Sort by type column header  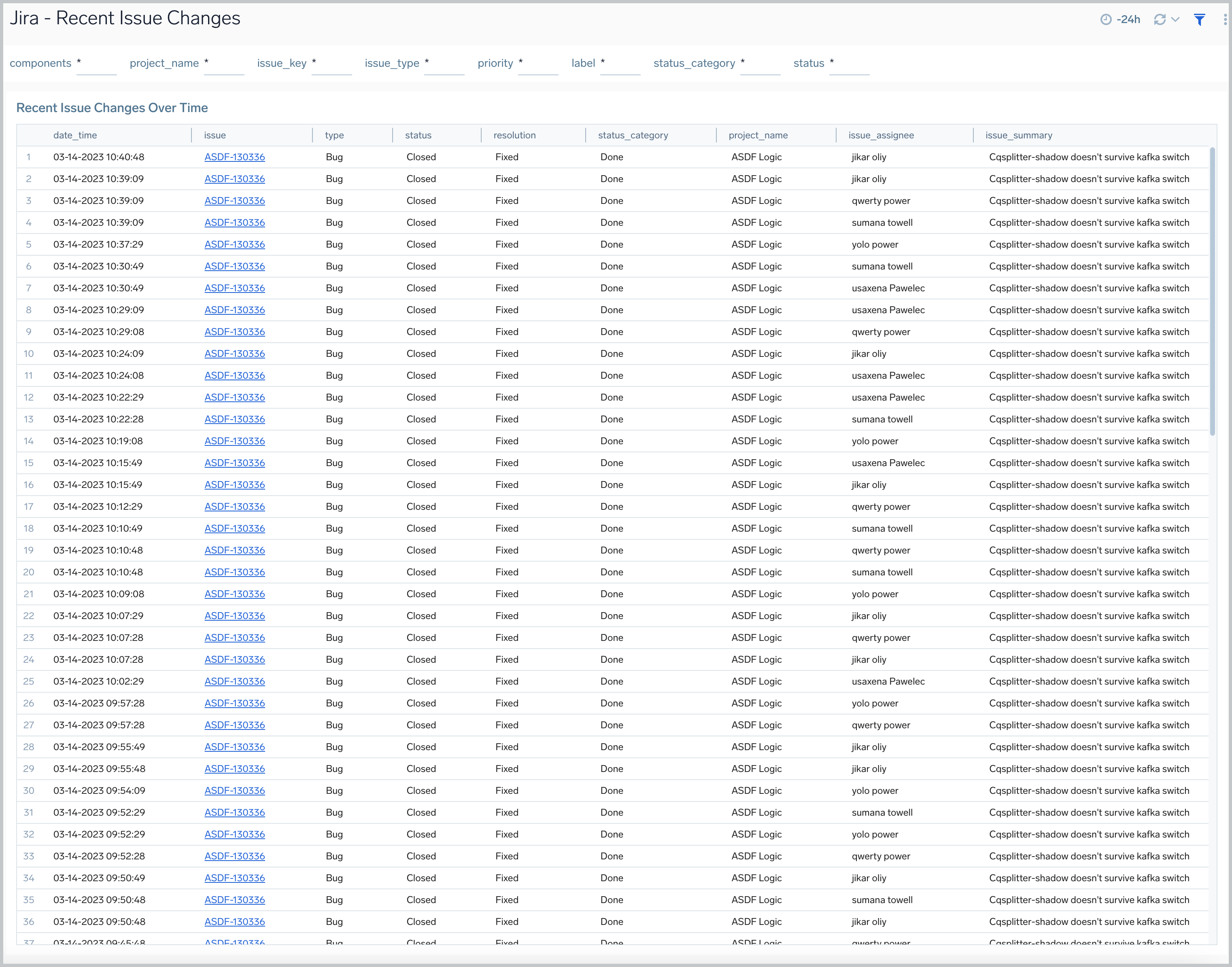334,135
